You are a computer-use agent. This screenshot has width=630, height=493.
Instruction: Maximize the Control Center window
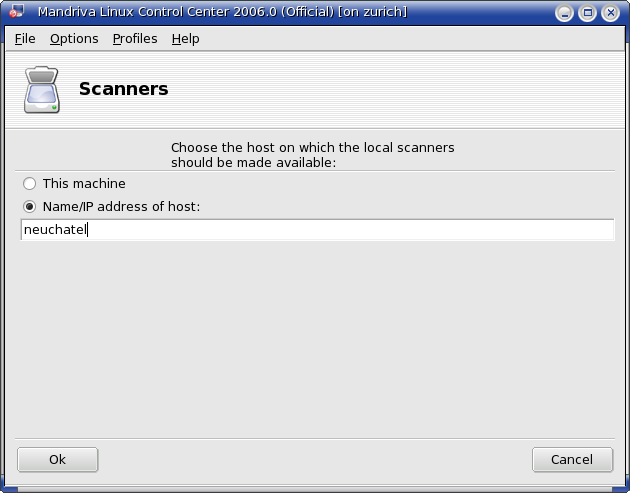(x=587, y=13)
